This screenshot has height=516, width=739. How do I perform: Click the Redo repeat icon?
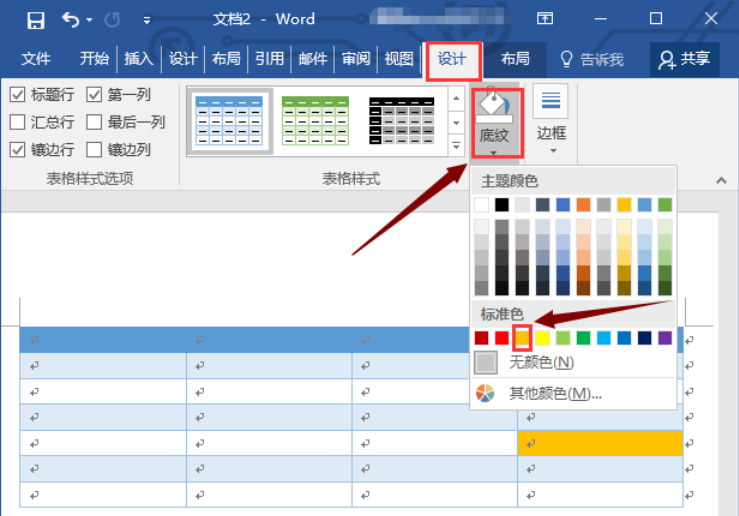click(112, 20)
